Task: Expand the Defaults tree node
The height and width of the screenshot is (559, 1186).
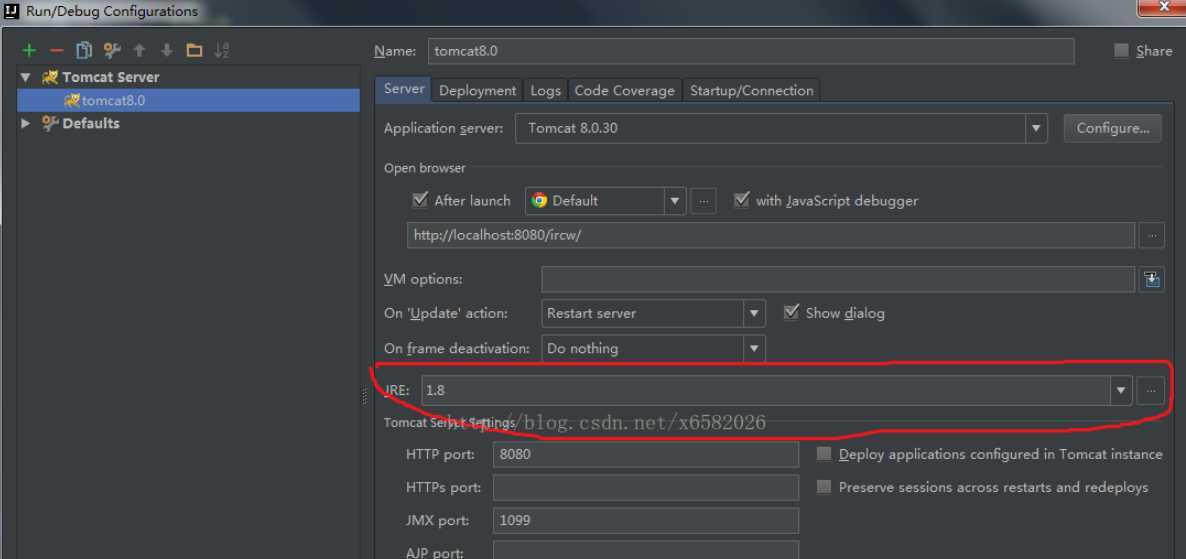Action: 26,123
